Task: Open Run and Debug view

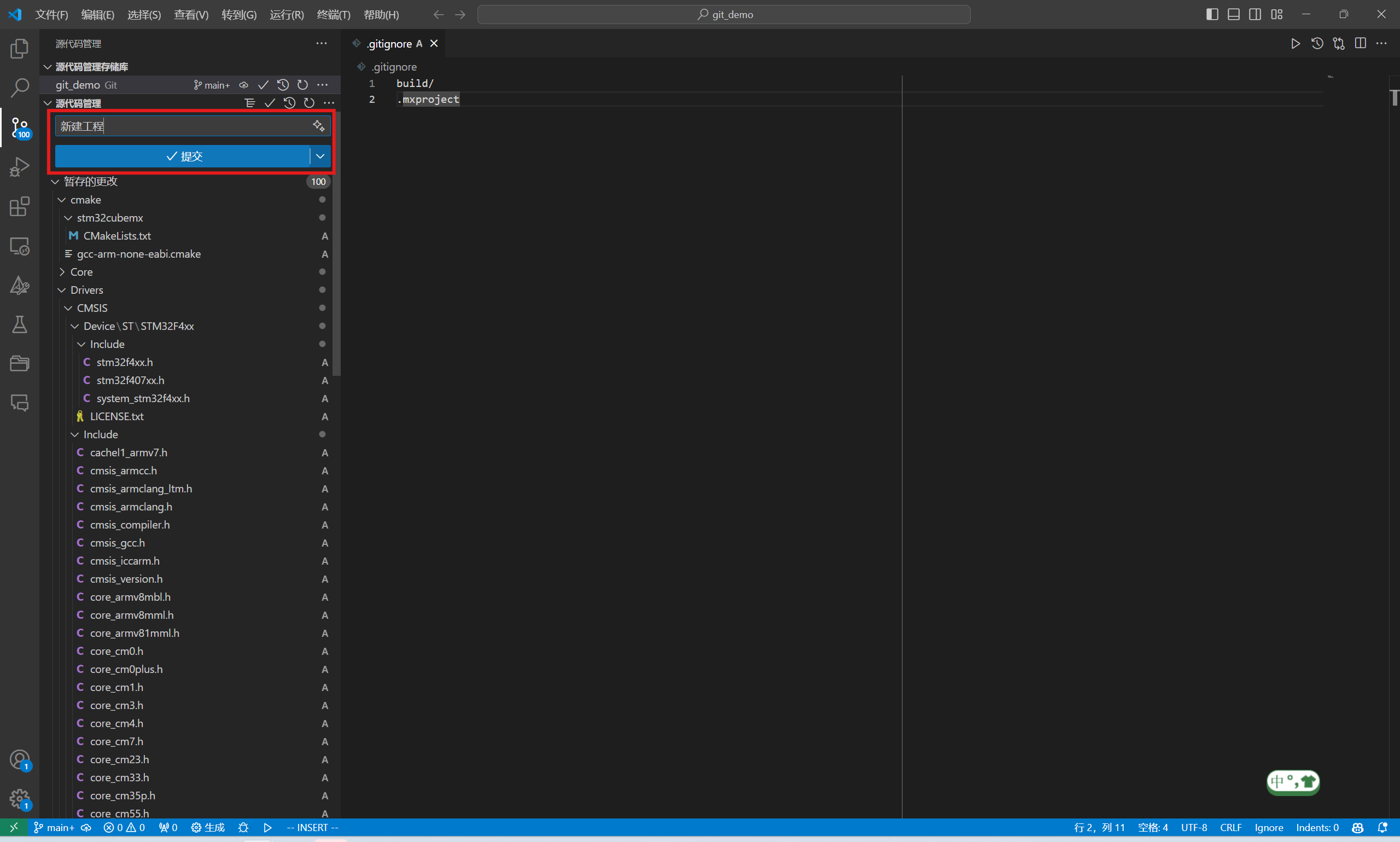Action: 19,167
